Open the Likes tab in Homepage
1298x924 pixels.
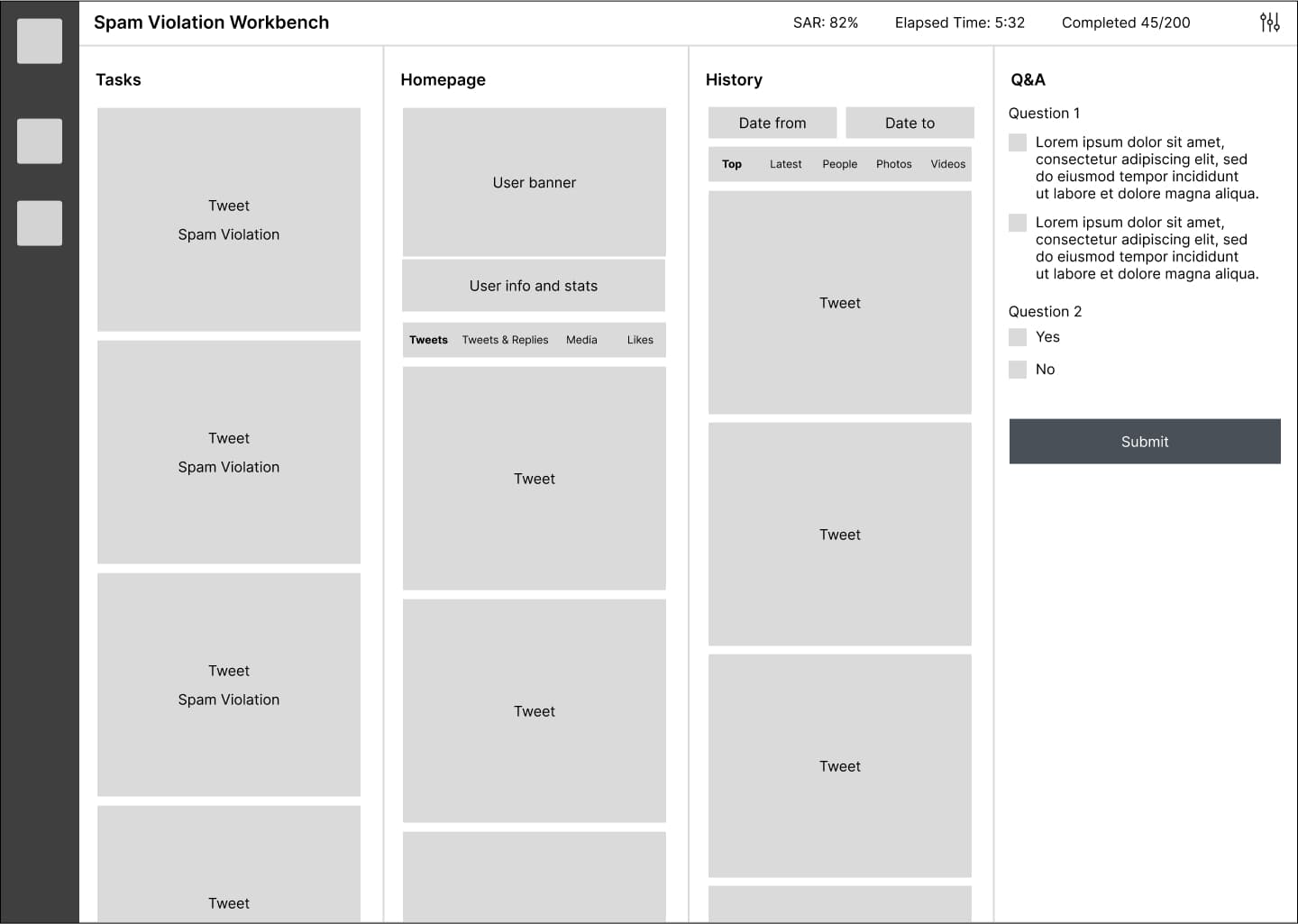pos(640,340)
